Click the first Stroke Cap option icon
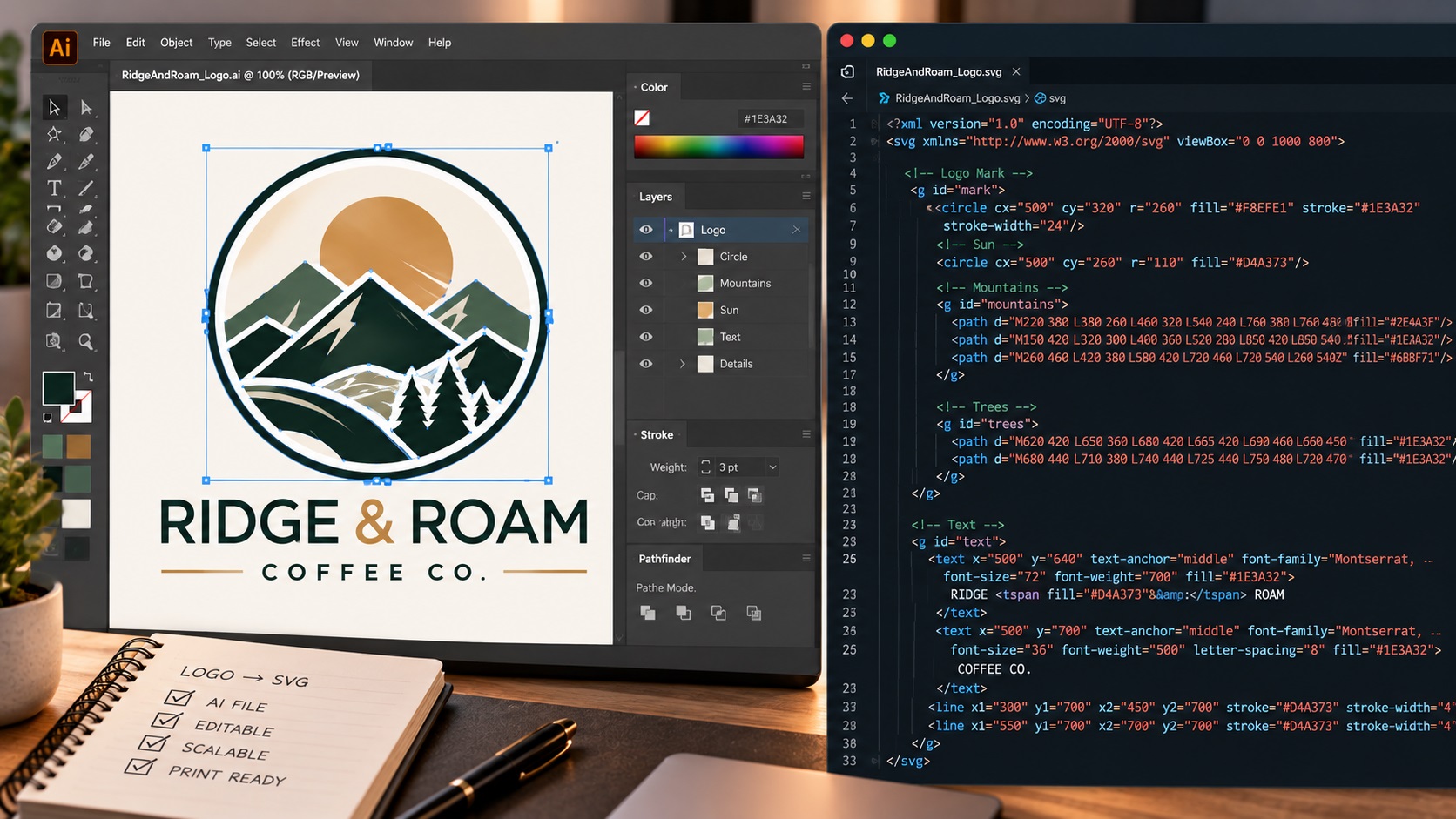The height and width of the screenshot is (819, 1456). [707, 495]
